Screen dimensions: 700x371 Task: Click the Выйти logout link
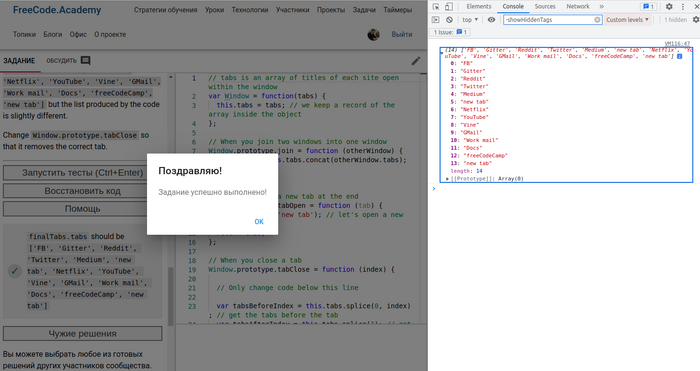pyautogui.click(x=402, y=34)
